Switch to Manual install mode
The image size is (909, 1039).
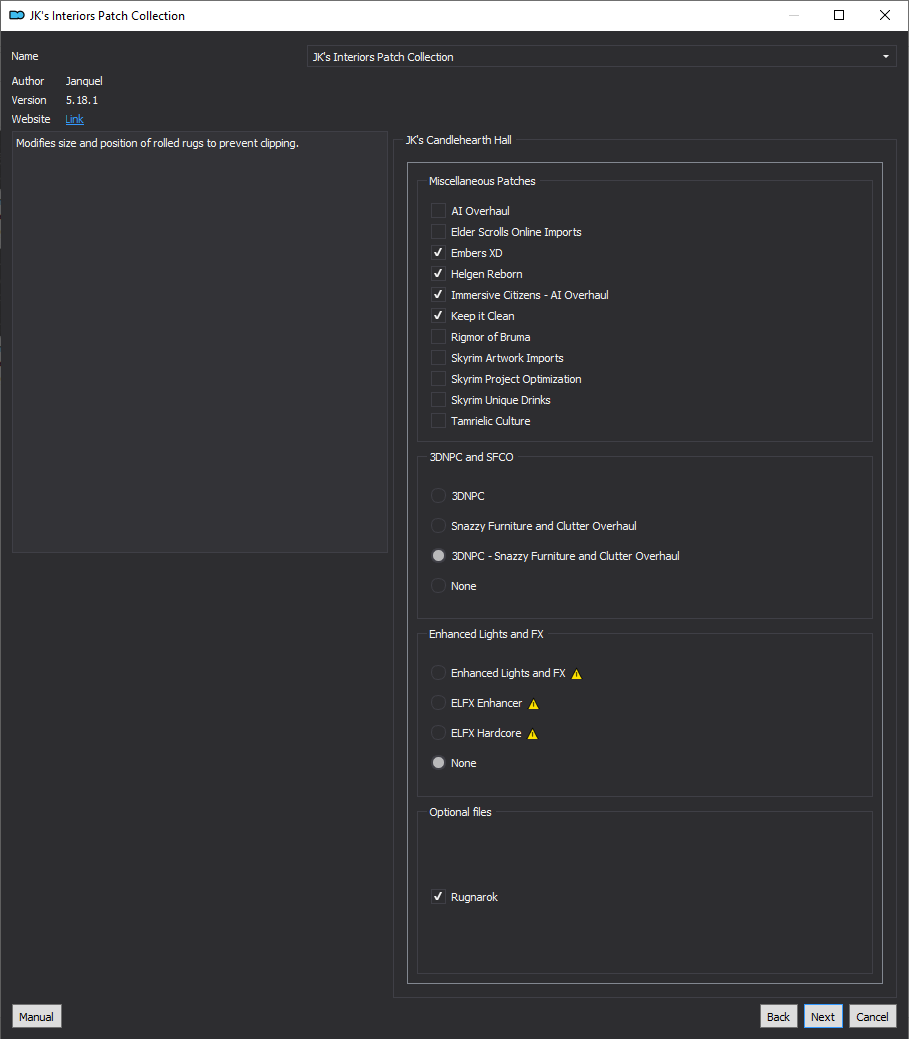[36, 1016]
